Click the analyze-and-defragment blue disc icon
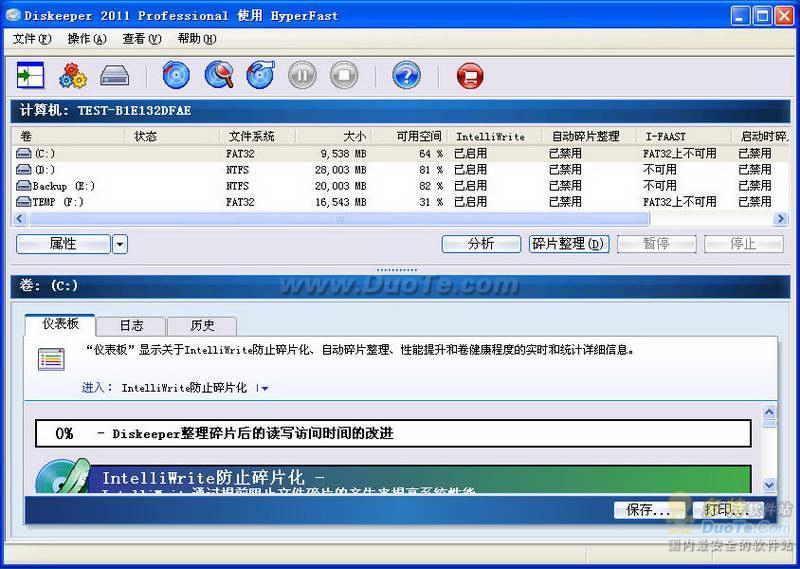 point(176,75)
